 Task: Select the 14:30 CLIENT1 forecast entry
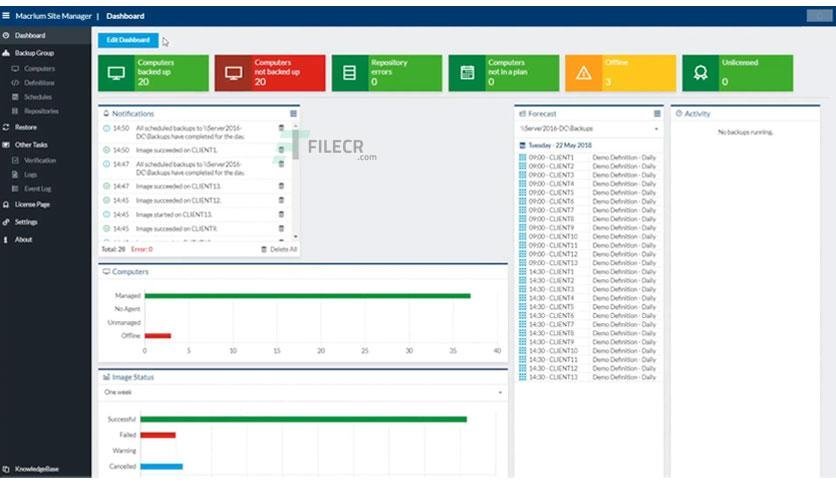click(x=587, y=272)
